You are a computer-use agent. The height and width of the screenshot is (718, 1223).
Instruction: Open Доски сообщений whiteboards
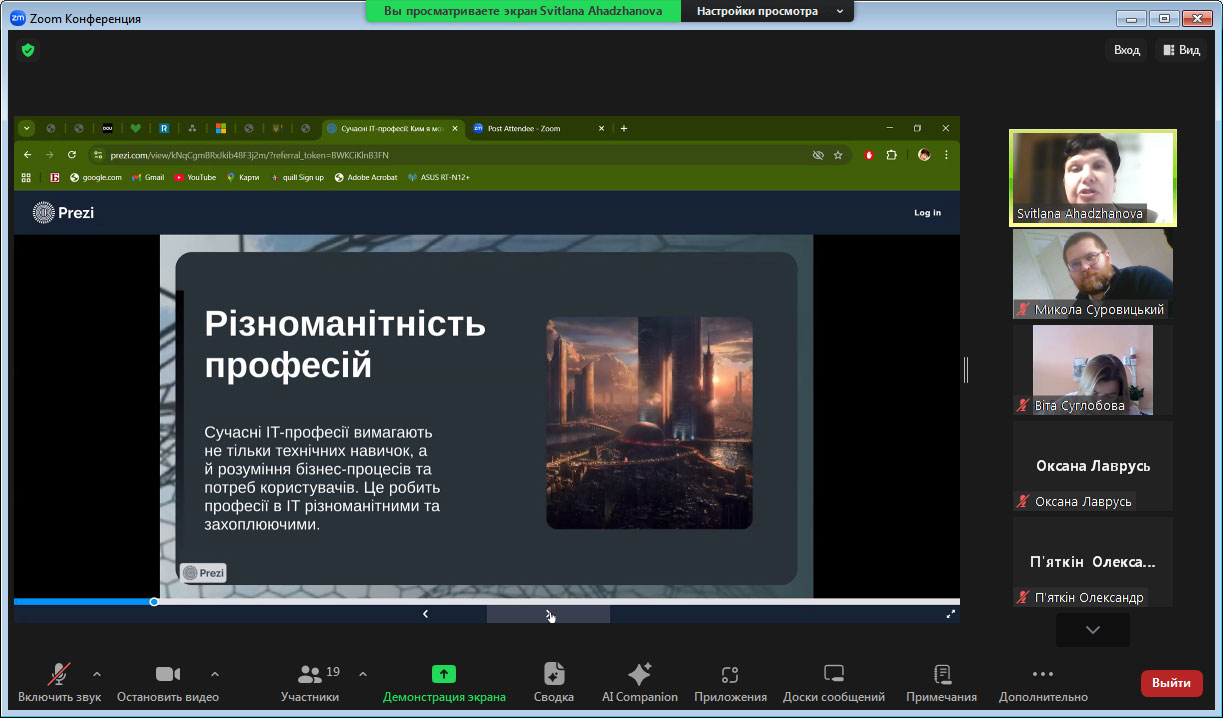point(834,674)
